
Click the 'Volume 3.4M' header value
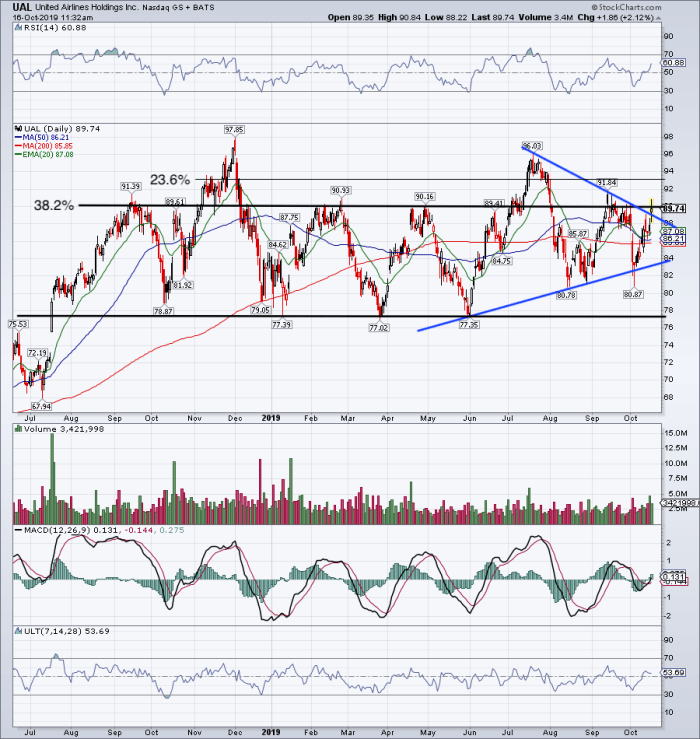point(546,17)
